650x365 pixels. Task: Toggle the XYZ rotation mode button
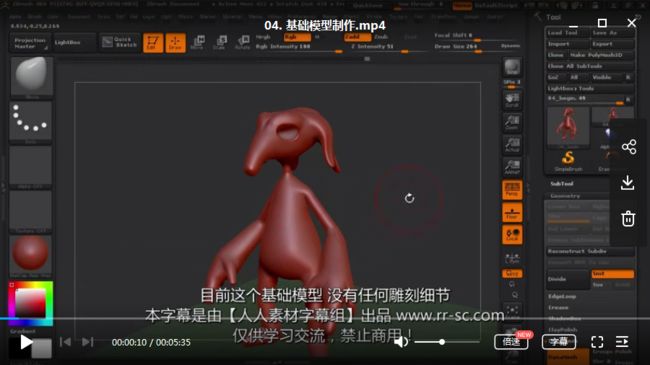tap(512, 274)
